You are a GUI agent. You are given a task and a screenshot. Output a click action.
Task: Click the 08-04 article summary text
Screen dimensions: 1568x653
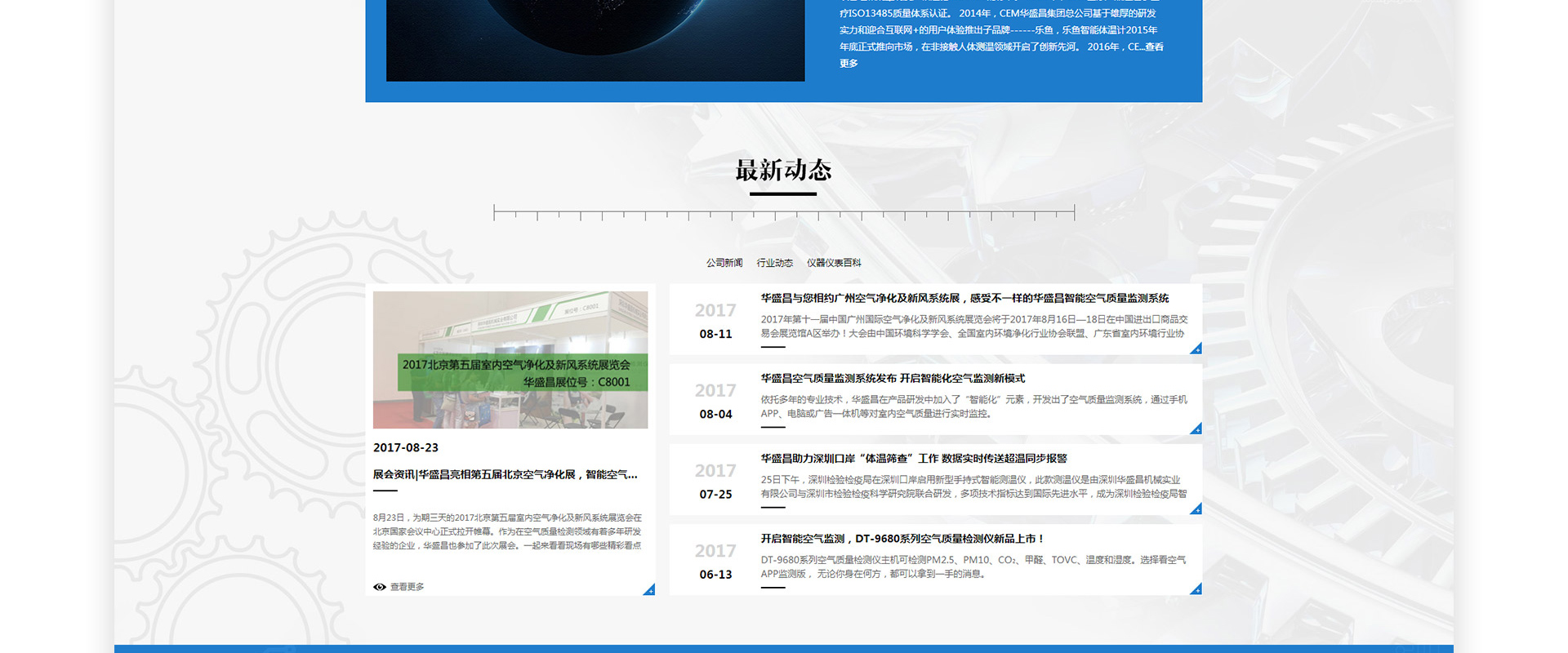pos(973,406)
